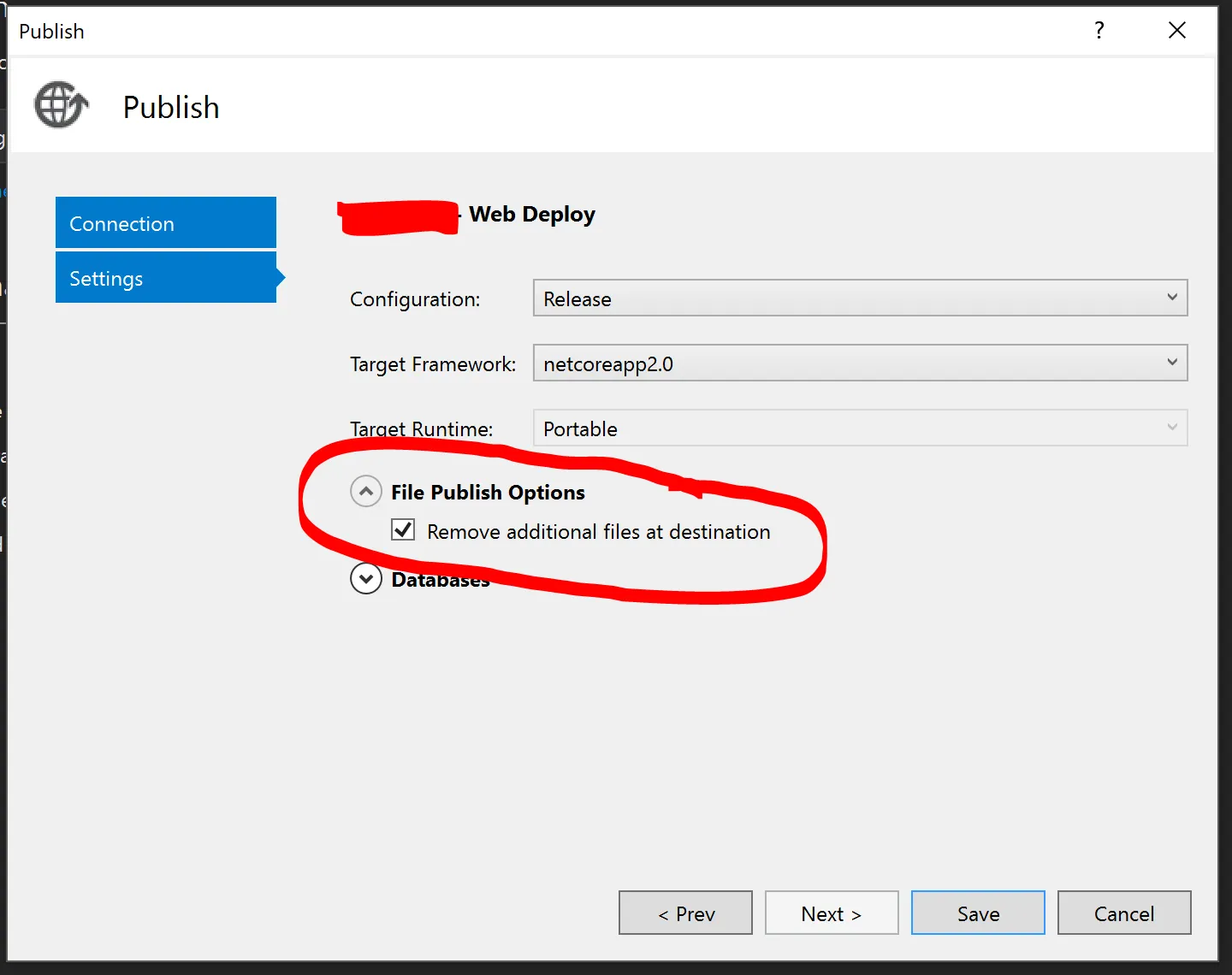
Task: Go back with the Prev button
Action: click(685, 913)
